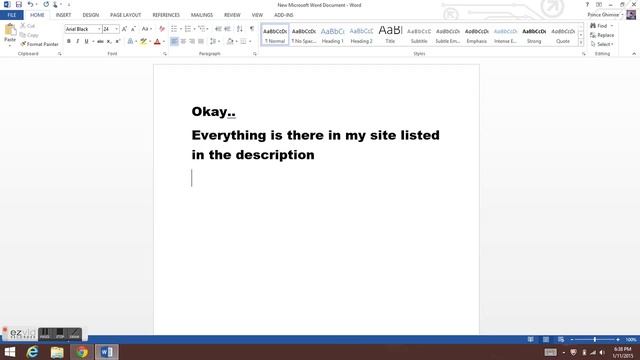
Task: Apply the yellow text highlight color
Action: tap(143, 41)
